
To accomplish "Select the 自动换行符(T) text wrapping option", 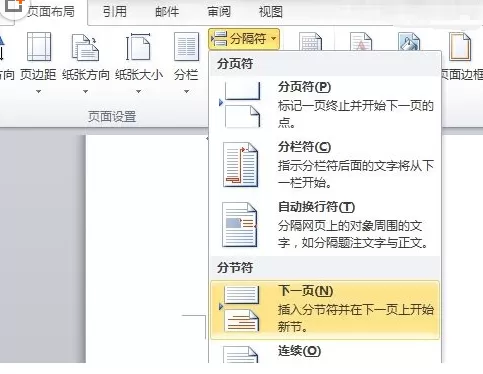I will (325, 225).
